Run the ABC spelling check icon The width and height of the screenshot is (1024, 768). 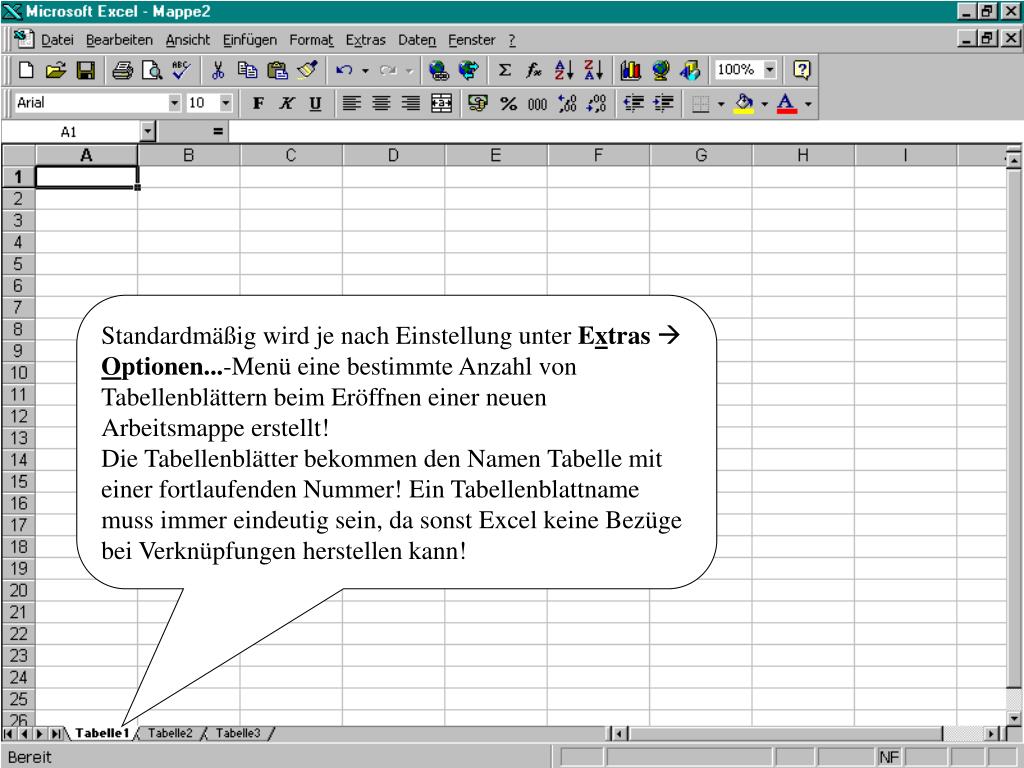coord(181,70)
